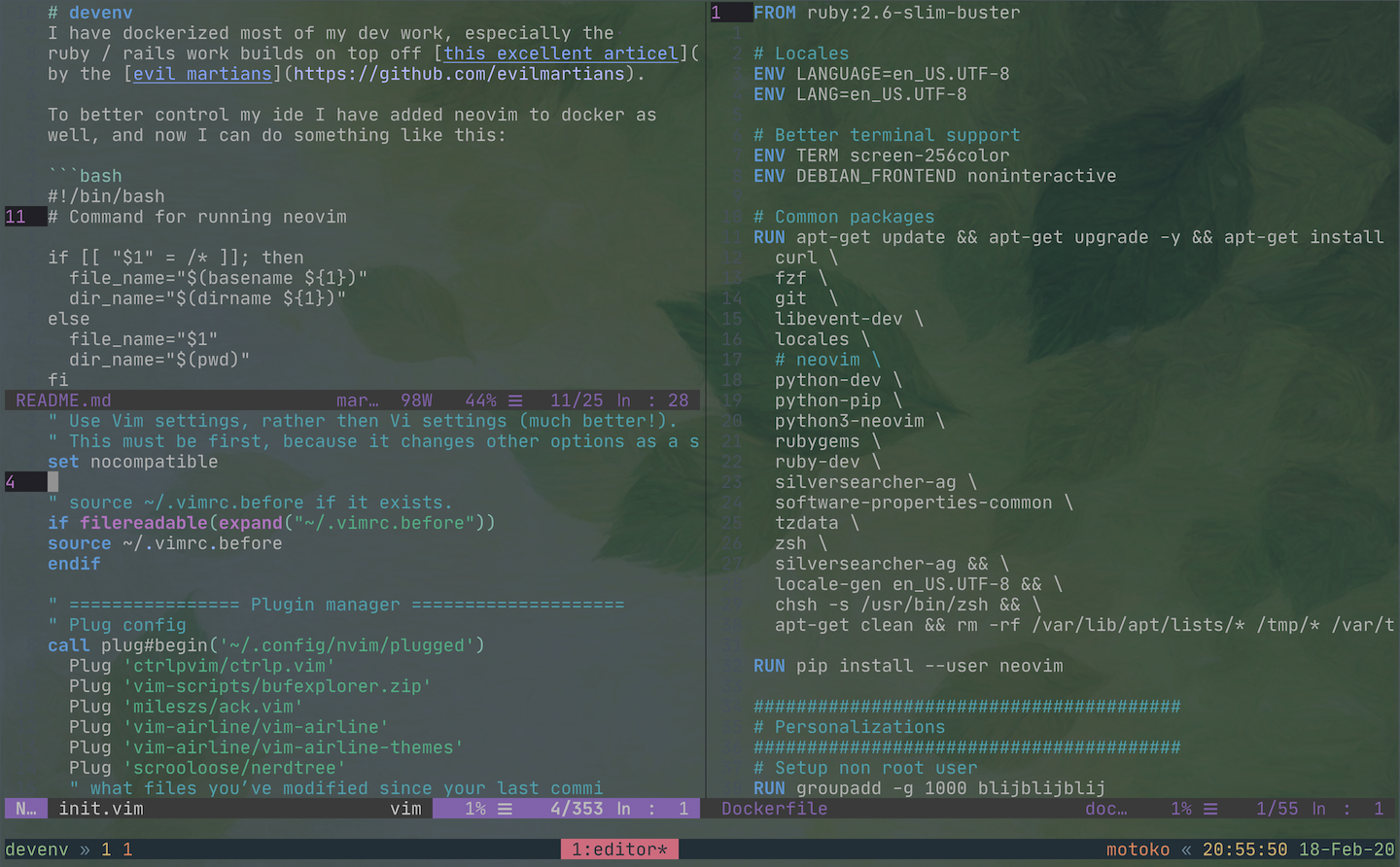Screen dimensions: 1400x867
Task: Click the 'ENV DEBIAN_FRONTEND noninteractive' line
Action: pos(935,176)
